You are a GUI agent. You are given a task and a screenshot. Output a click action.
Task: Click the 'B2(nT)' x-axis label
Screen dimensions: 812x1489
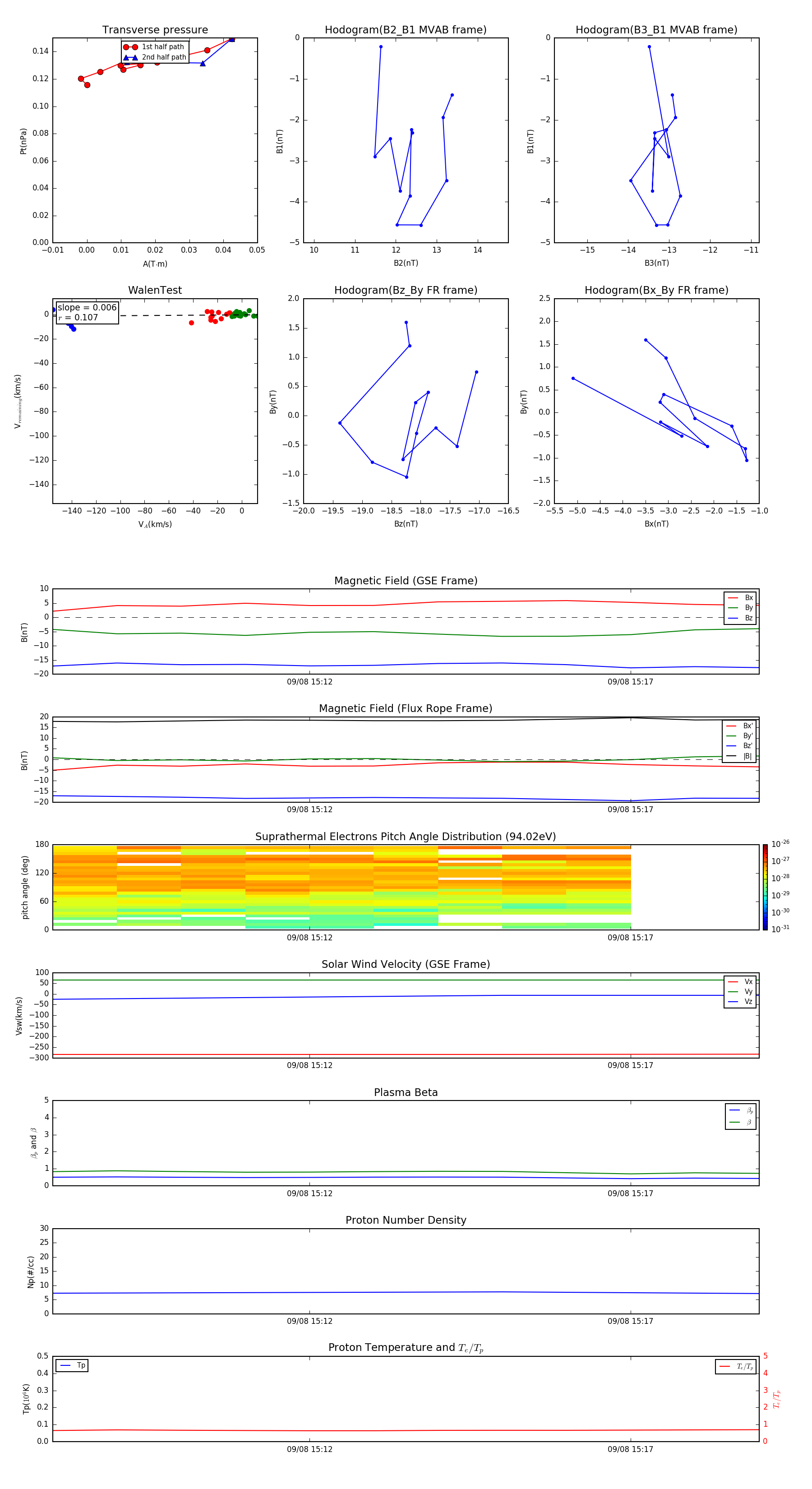[x=406, y=263]
